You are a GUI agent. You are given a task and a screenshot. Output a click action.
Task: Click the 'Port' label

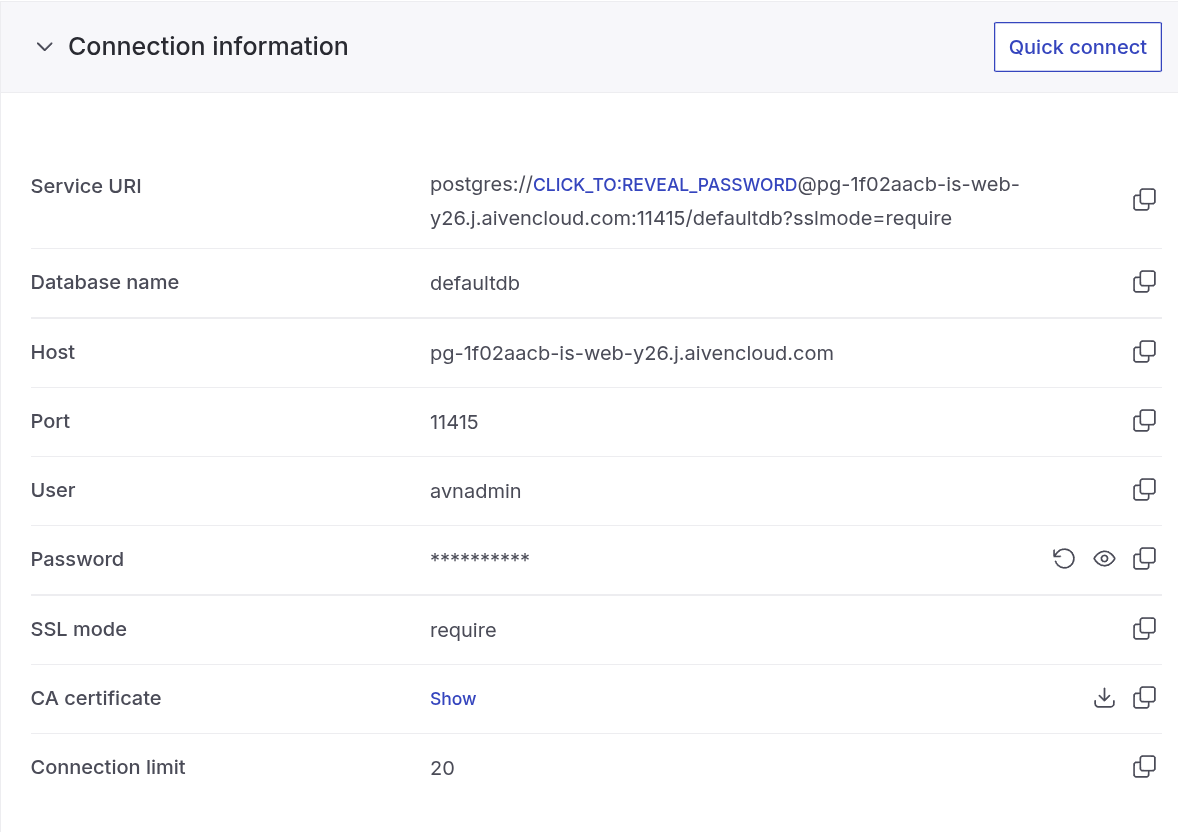(50, 422)
